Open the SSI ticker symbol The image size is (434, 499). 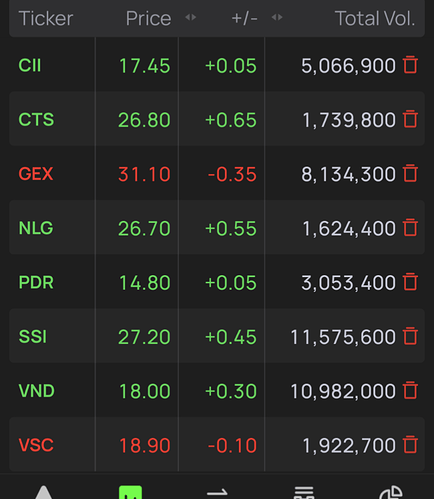click(33, 337)
